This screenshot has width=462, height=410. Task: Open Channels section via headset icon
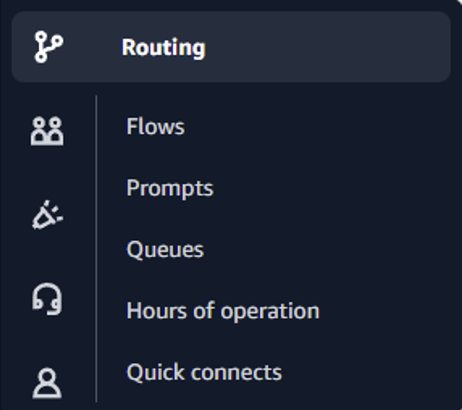pyautogui.click(x=47, y=299)
